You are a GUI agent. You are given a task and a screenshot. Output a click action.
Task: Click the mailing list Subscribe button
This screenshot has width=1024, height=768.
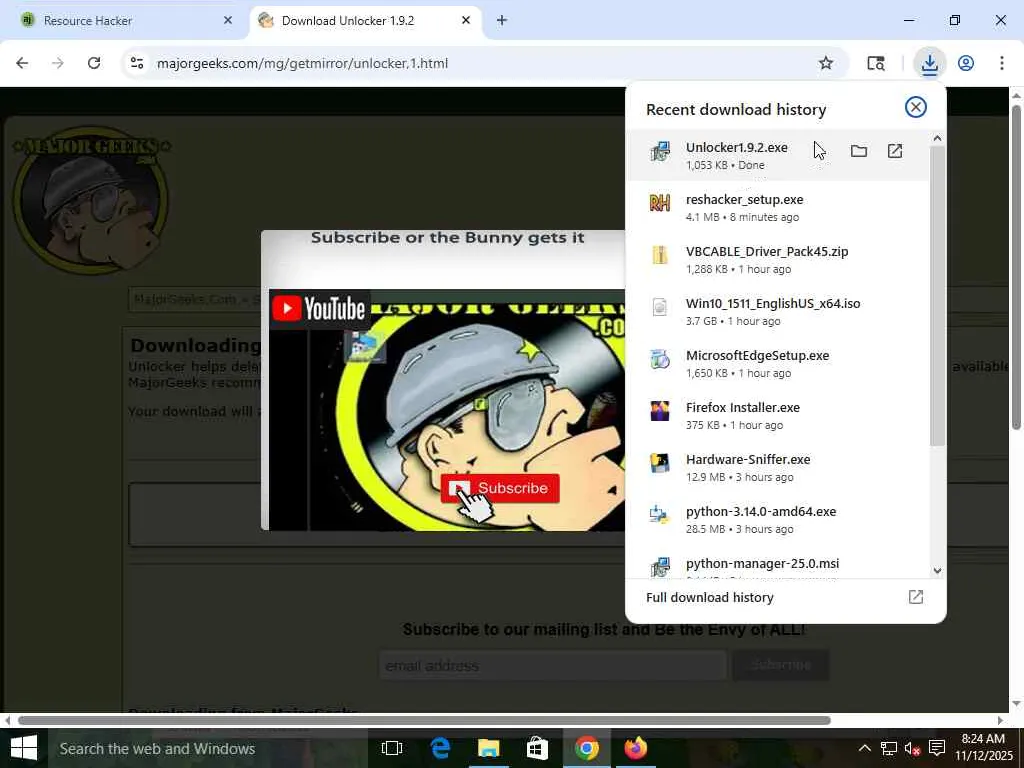tap(780, 665)
